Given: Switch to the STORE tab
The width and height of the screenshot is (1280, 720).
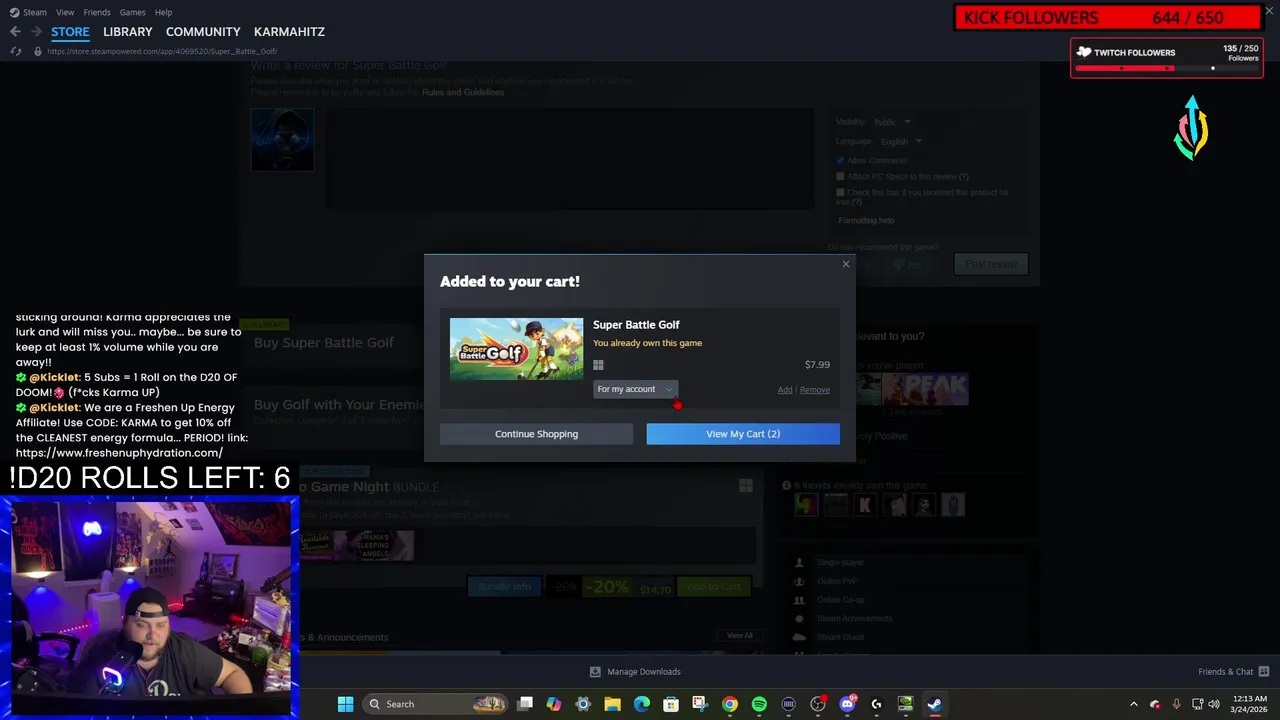Looking at the screenshot, I should pos(70,32).
